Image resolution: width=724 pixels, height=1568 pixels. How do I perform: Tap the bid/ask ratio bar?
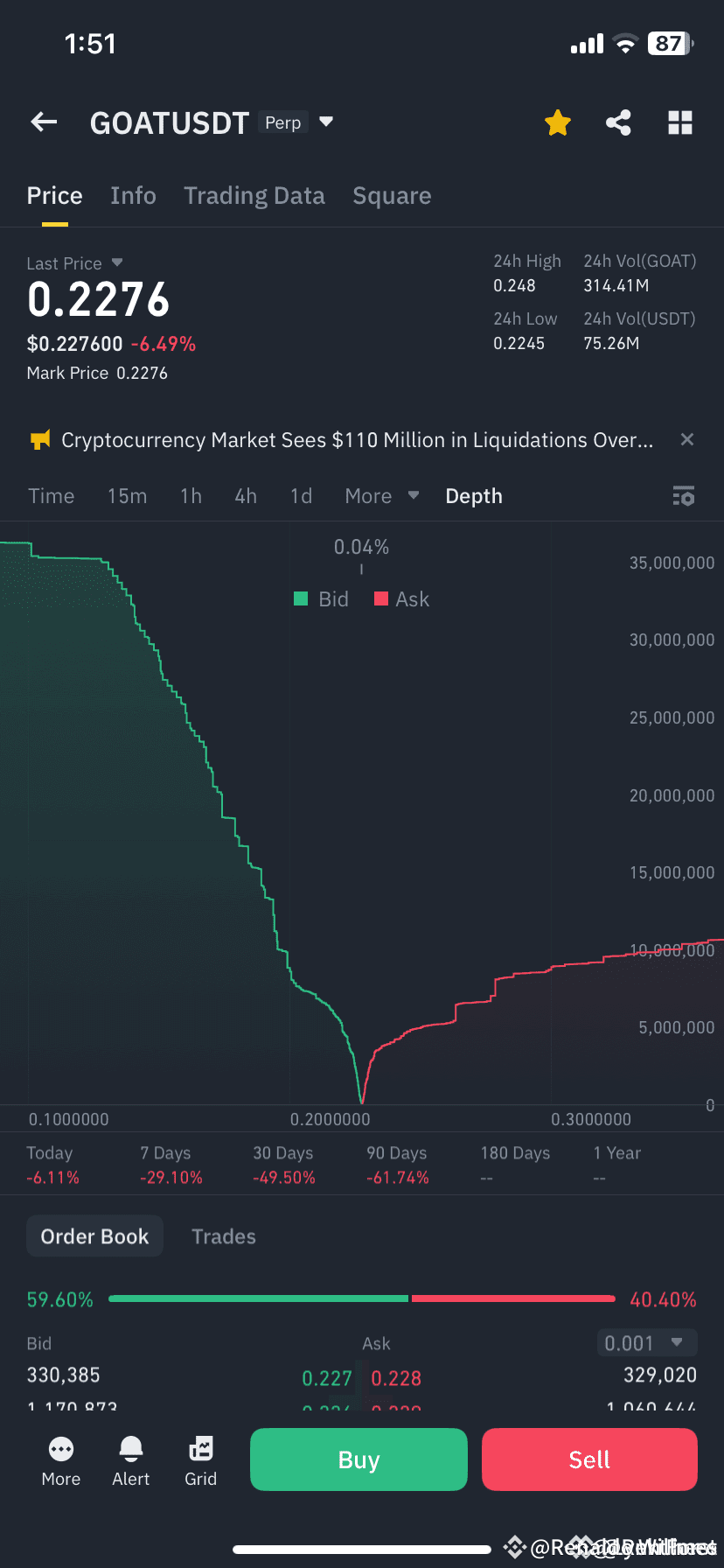(362, 1298)
